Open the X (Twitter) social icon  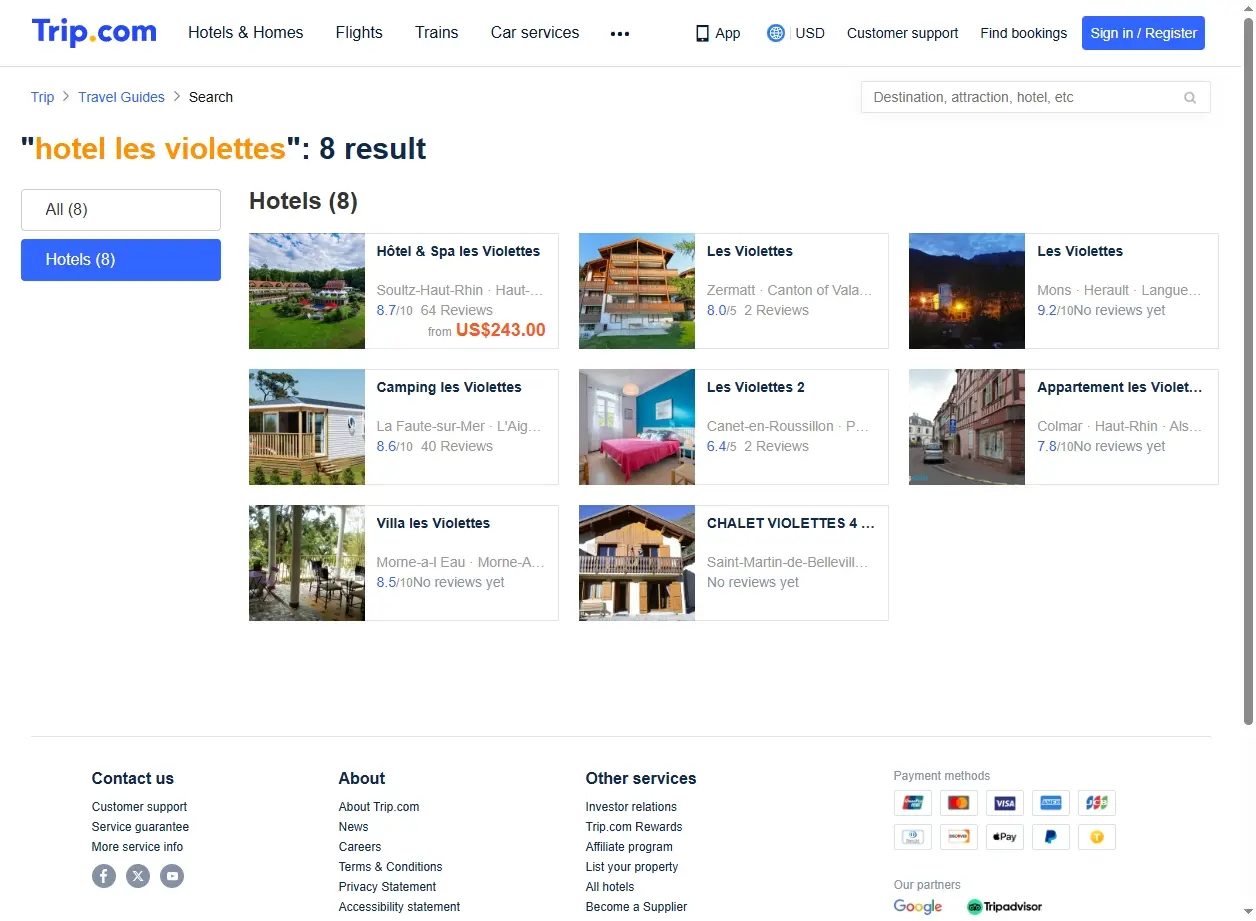pos(138,876)
